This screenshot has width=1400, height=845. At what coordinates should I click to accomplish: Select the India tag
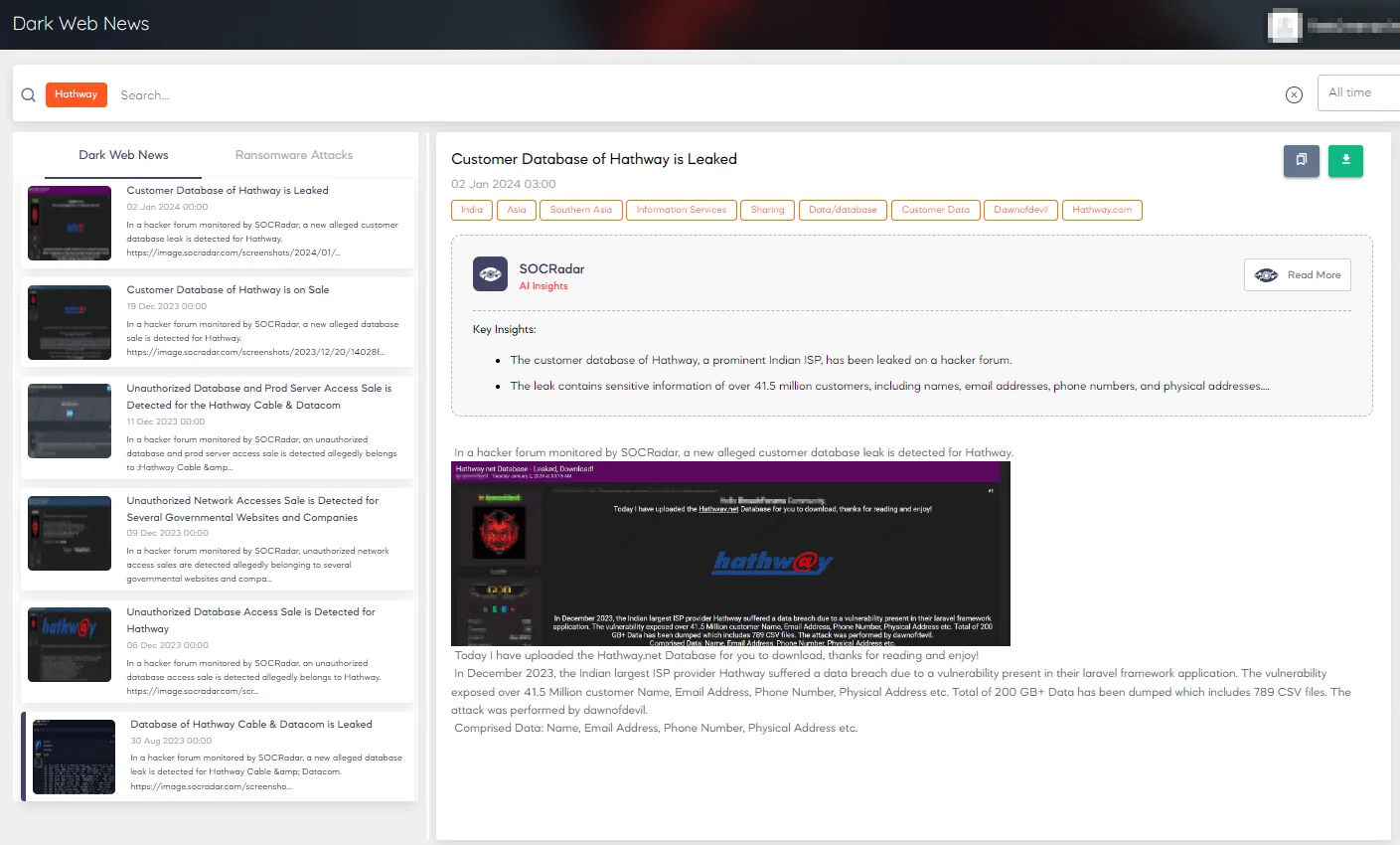[x=472, y=210]
